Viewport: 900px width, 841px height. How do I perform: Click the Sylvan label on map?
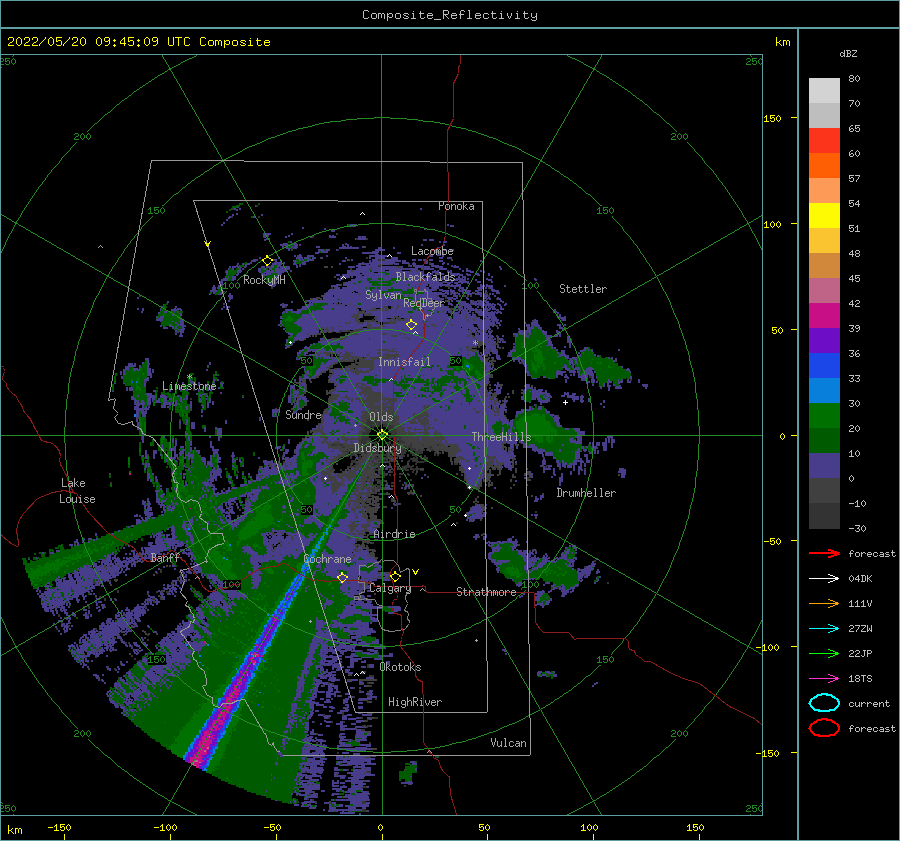click(383, 295)
